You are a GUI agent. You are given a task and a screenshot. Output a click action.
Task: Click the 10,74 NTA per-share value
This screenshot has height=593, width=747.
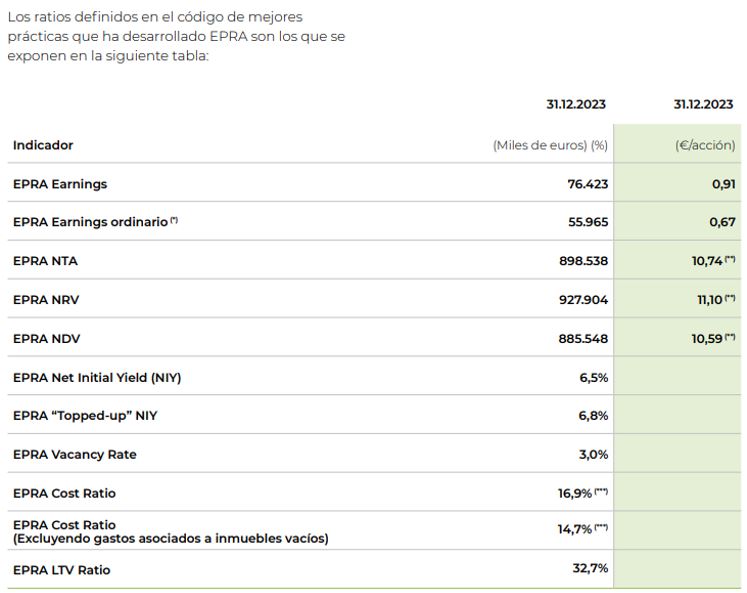click(708, 261)
